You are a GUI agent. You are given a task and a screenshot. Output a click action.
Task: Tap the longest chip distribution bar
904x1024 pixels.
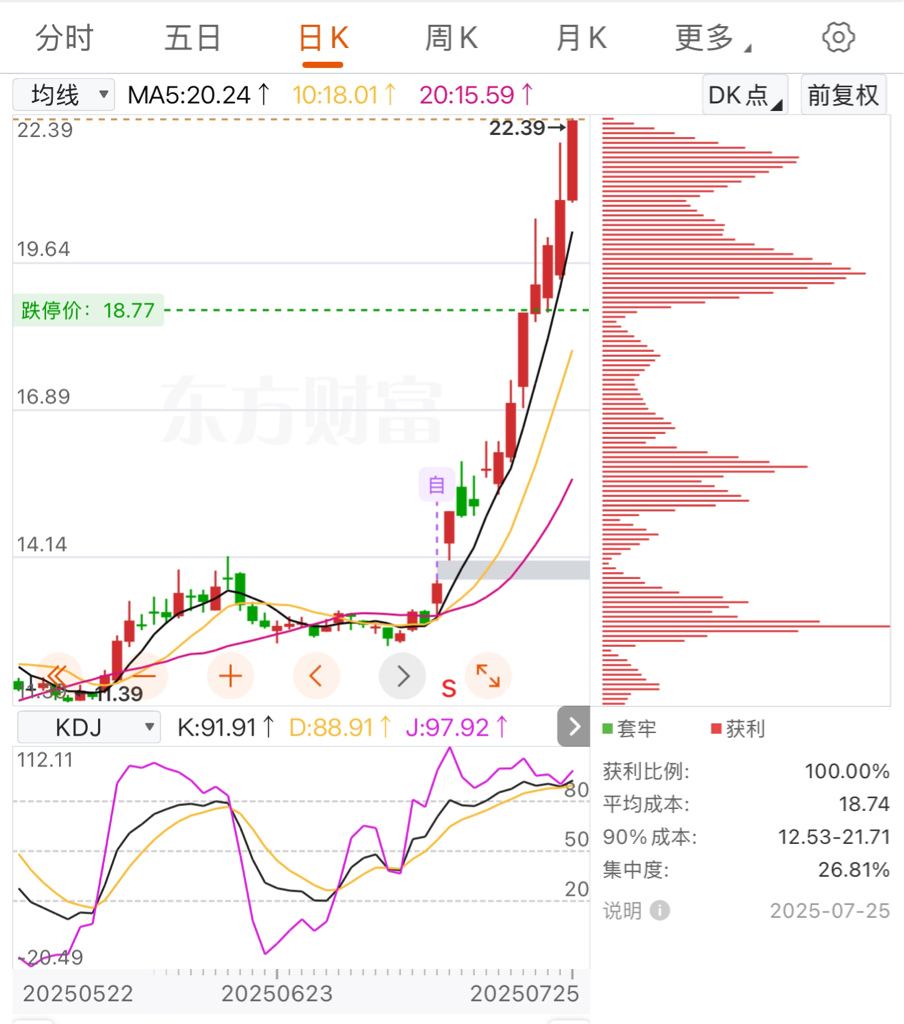[746, 626]
